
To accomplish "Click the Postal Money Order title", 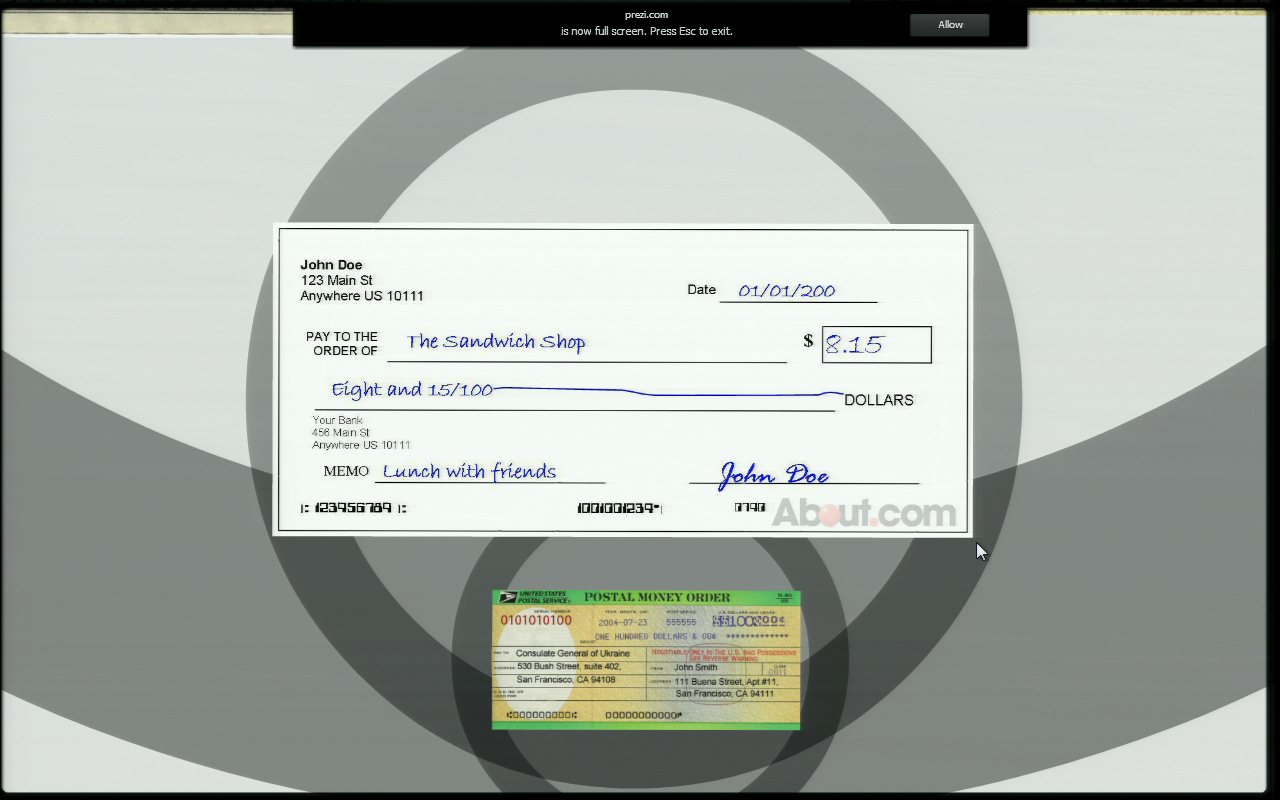I will 657,597.
